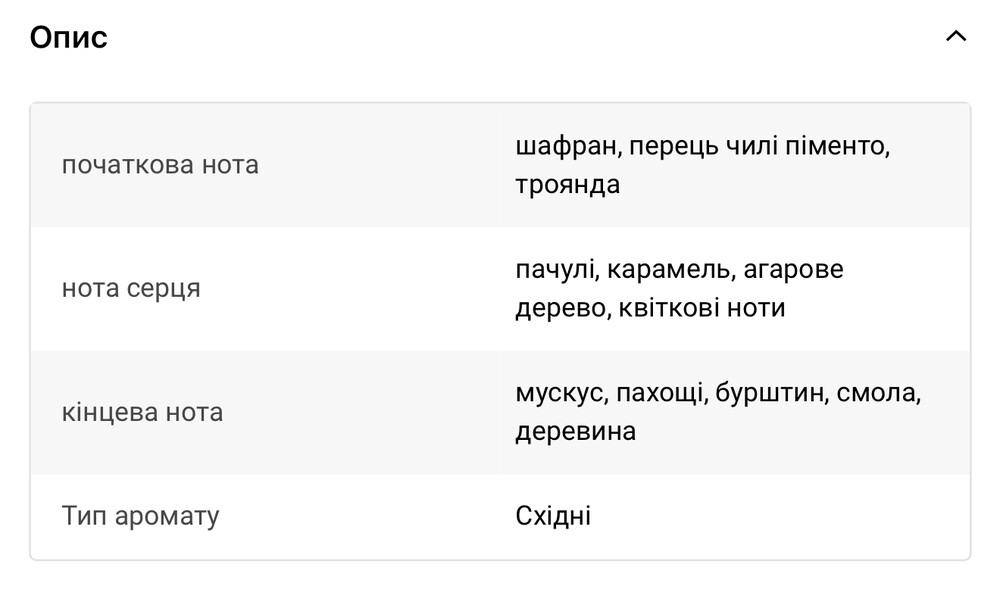Select the 'нота серця' row label
Image resolution: width=1000 pixels, height=611 pixels.
[131, 289]
